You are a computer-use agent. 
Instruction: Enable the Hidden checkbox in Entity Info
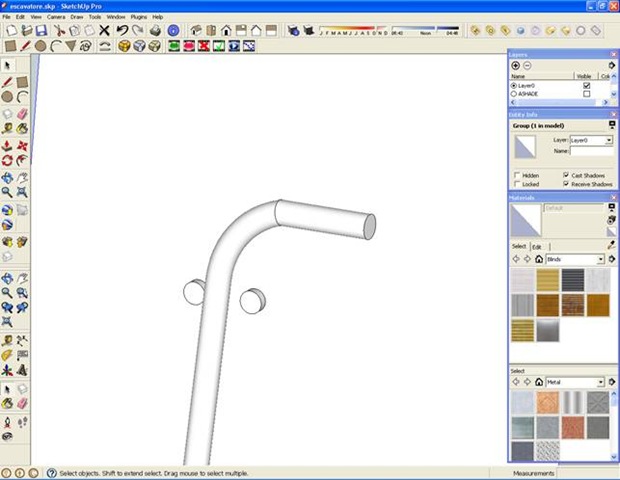click(x=517, y=175)
